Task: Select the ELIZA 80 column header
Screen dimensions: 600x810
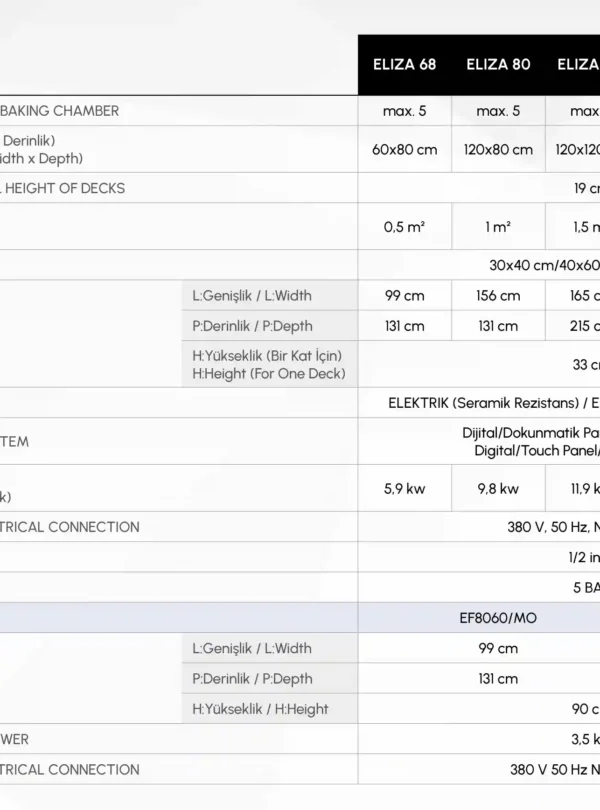Action: (x=498, y=65)
